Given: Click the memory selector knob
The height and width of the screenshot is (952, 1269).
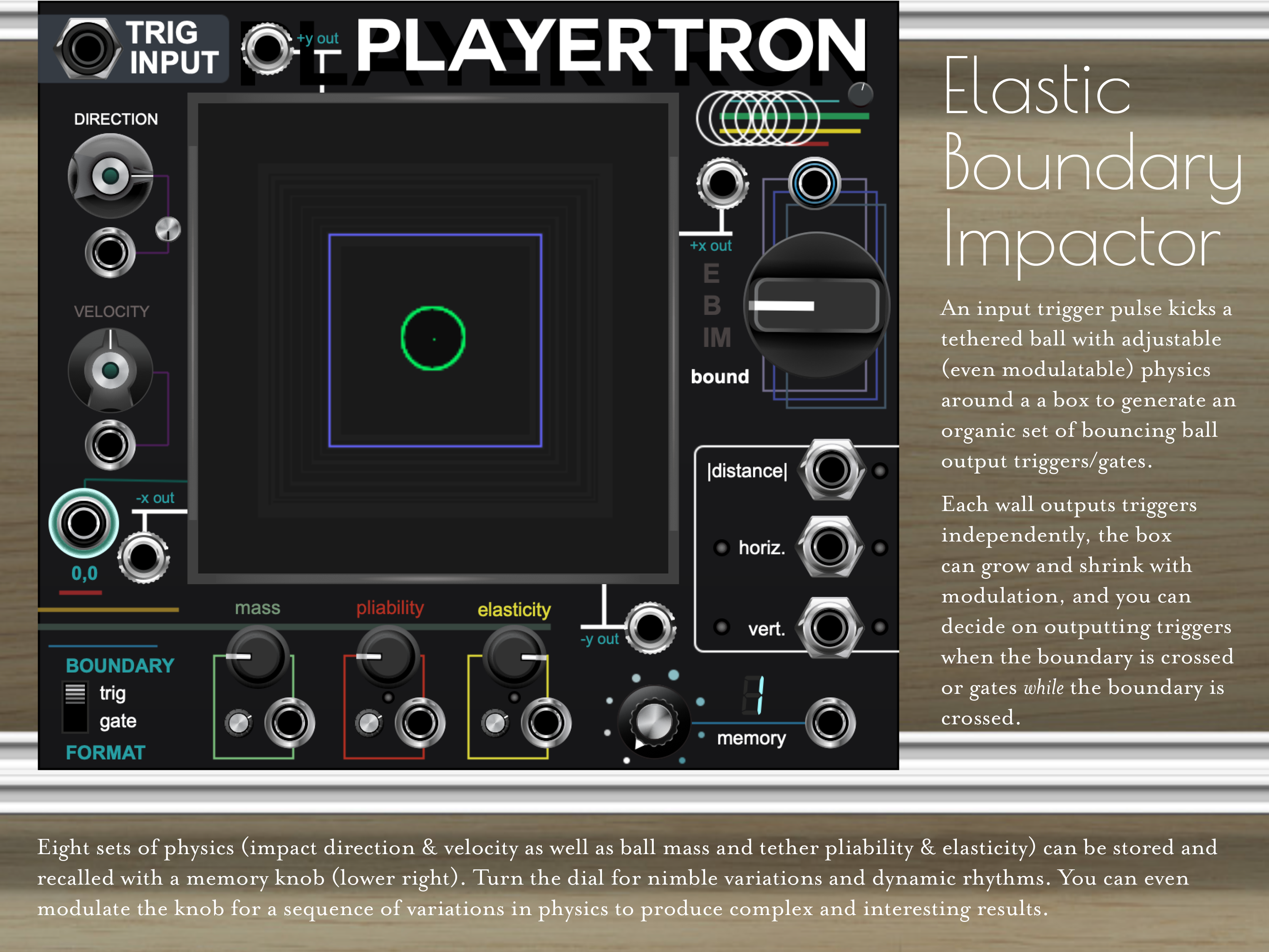Looking at the screenshot, I should [x=653, y=721].
